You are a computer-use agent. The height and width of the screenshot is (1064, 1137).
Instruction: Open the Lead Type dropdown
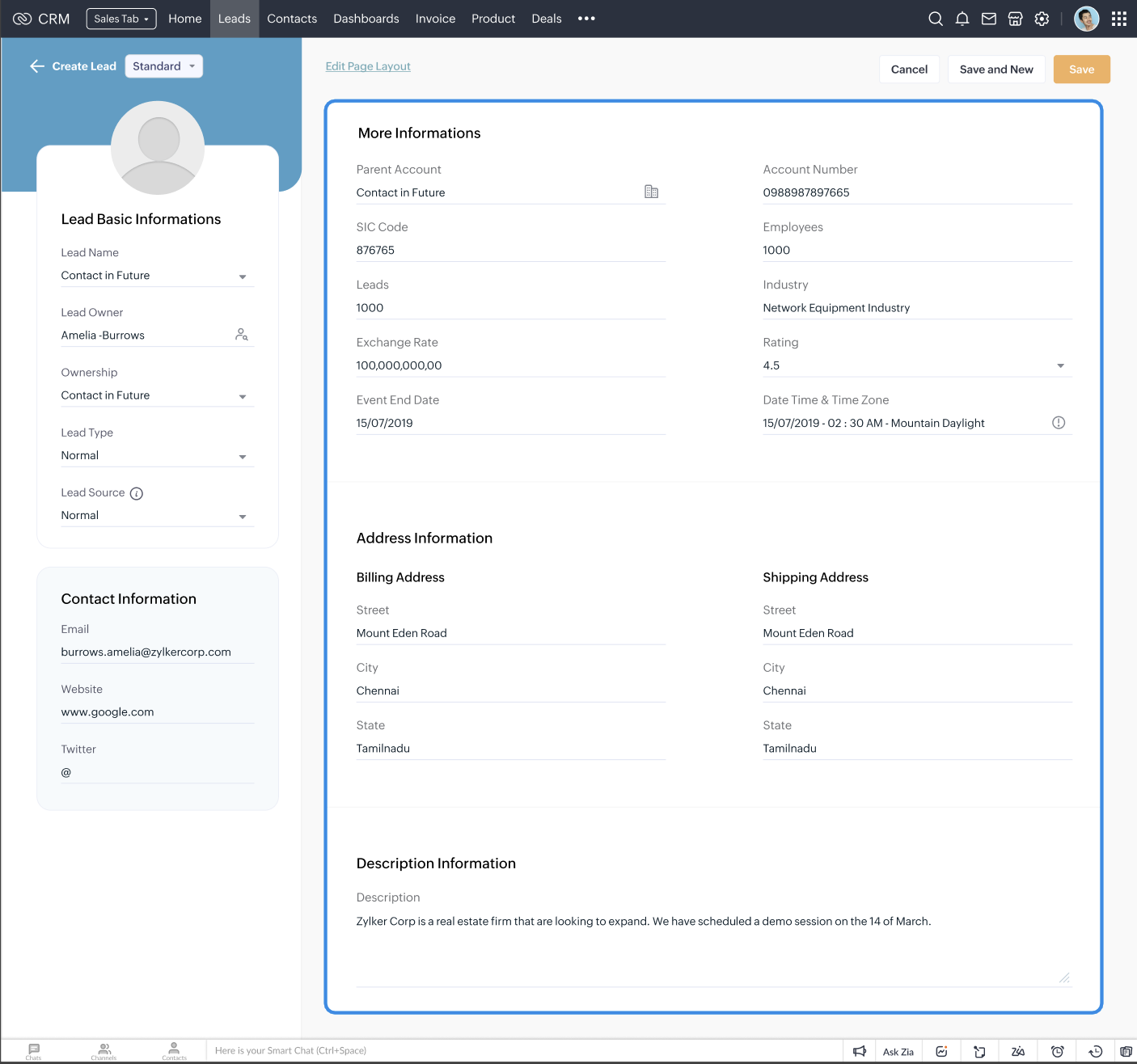pyautogui.click(x=242, y=456)
